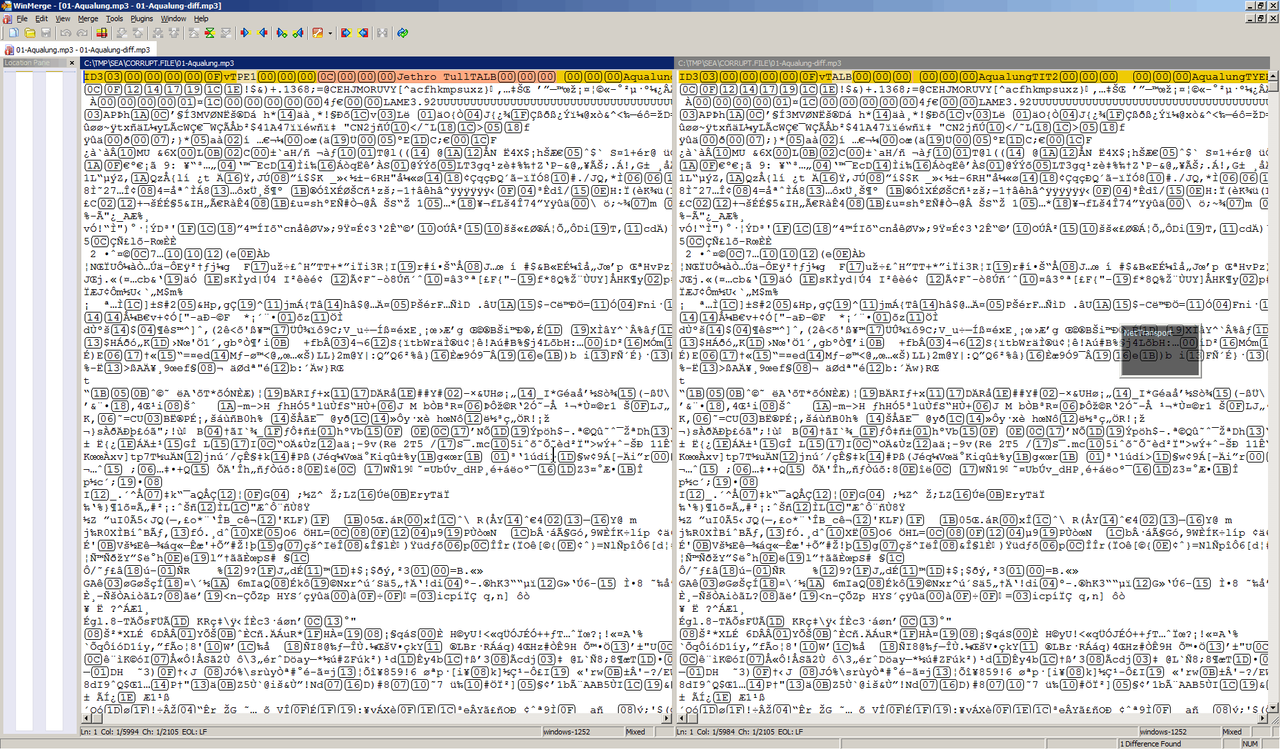1280x749 pixels.
Task: Open the Options toolbar icon
Action: click(317, 33)
